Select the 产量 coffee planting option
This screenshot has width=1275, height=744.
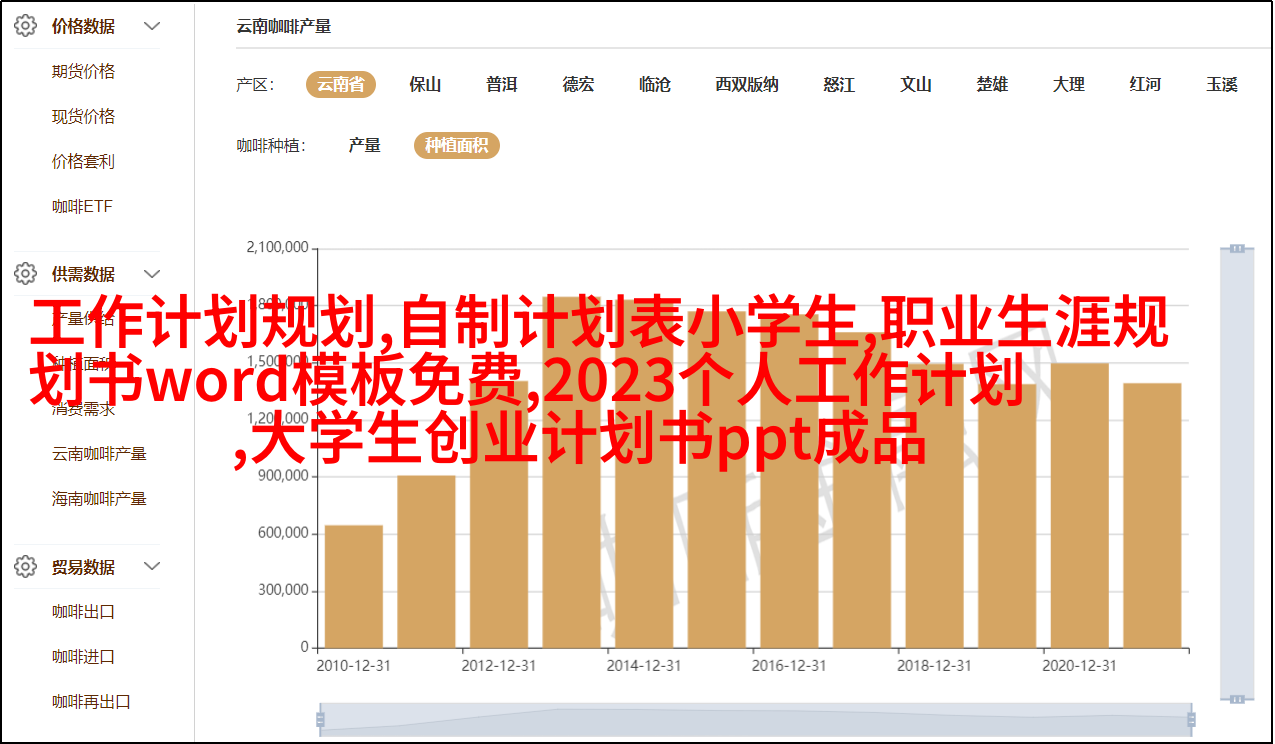tap(364, 146)
